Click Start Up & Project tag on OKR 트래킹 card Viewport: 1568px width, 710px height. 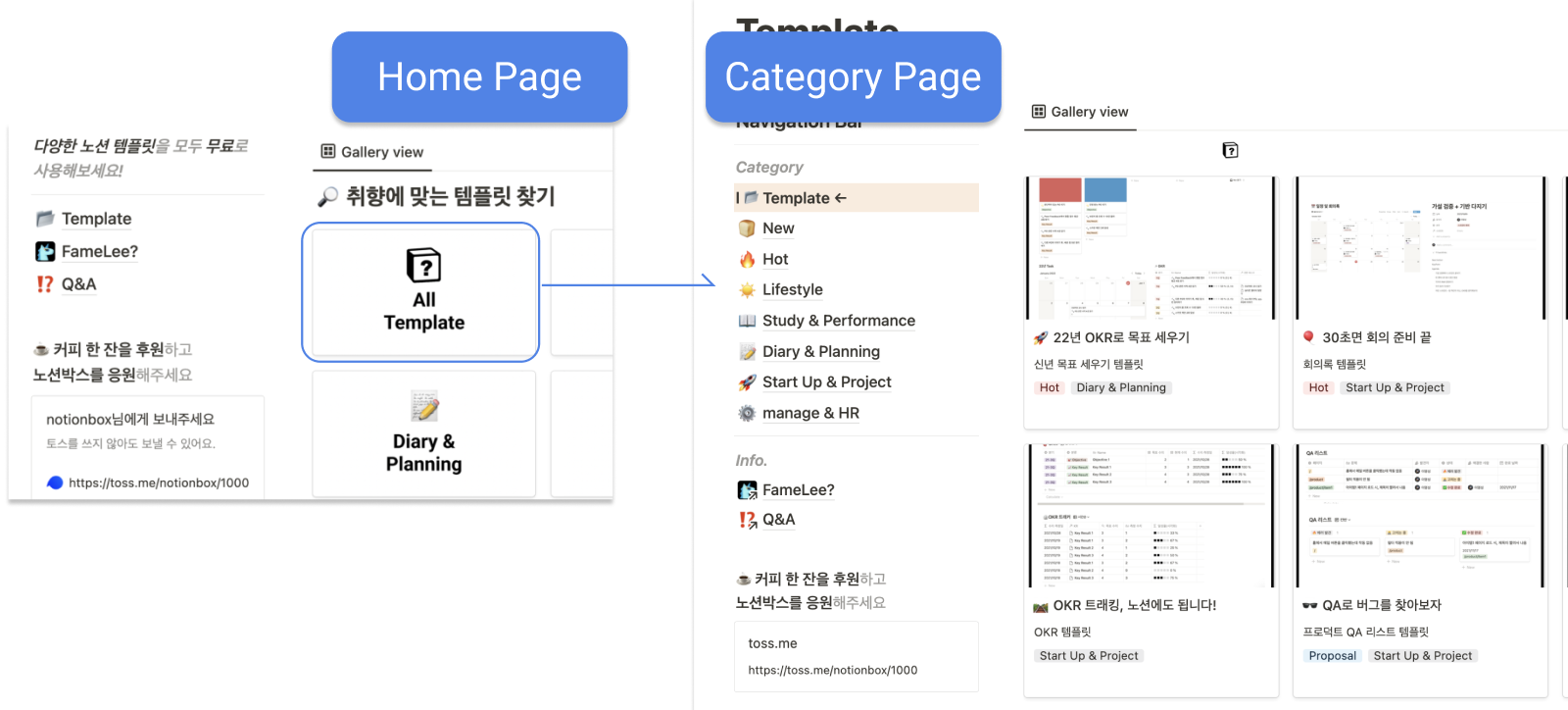coord(1089,656)
